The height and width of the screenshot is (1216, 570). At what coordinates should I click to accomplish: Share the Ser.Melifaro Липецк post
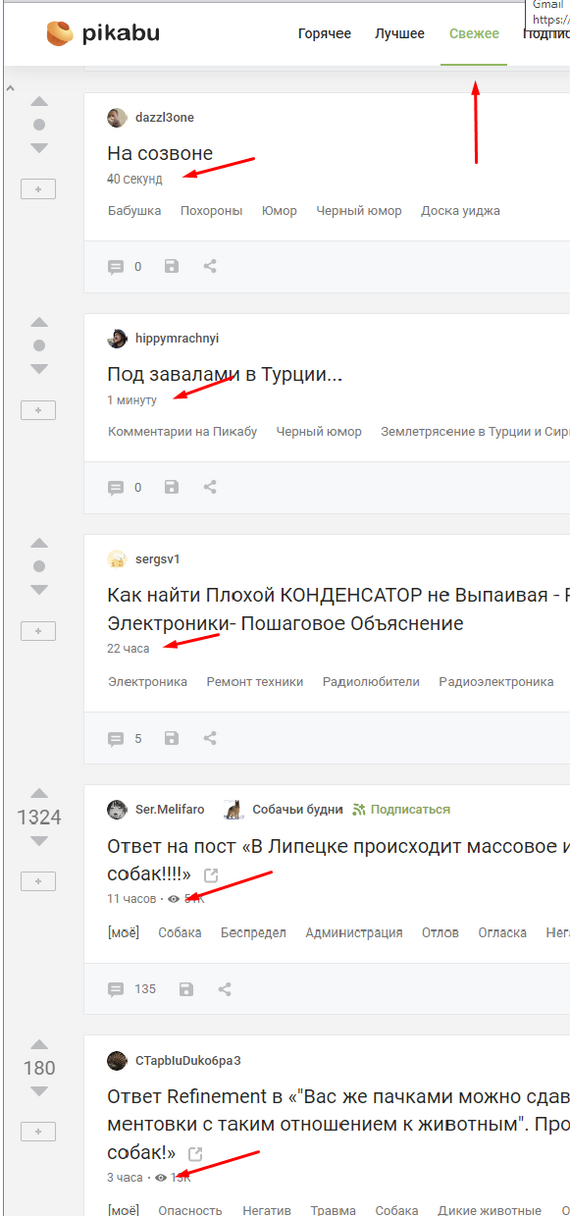pos(224,988)
